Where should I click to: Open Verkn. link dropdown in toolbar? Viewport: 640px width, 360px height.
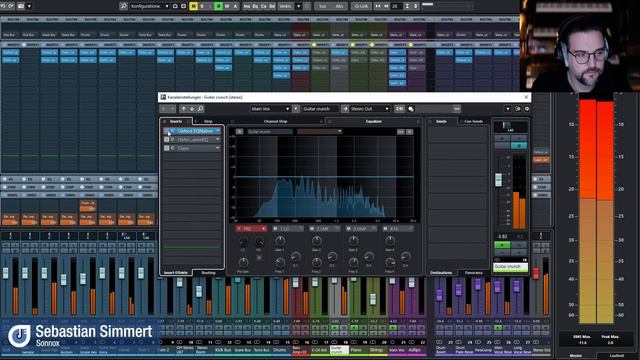(x=298, y=6)
